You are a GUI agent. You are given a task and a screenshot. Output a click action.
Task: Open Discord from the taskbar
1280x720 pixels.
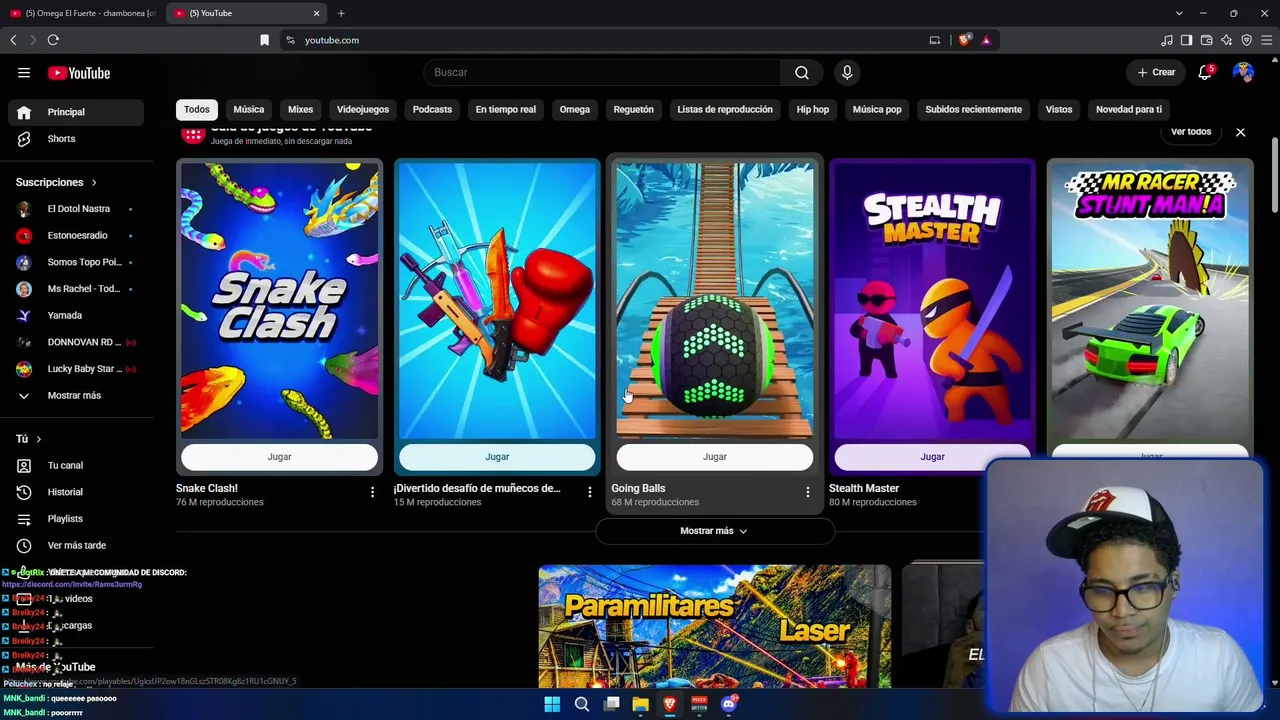click(729, 704)
